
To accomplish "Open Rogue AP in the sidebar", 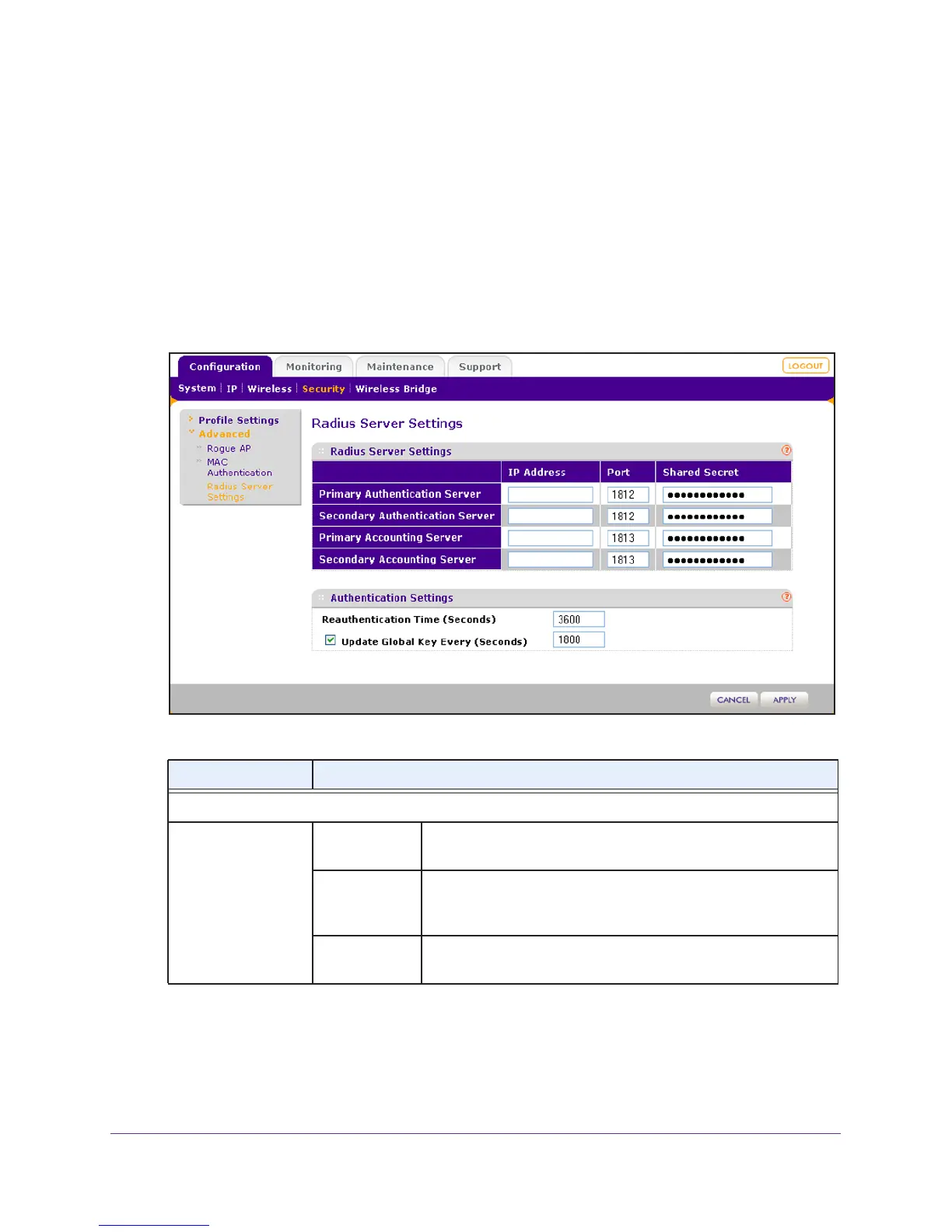I will tap(229, 449).
